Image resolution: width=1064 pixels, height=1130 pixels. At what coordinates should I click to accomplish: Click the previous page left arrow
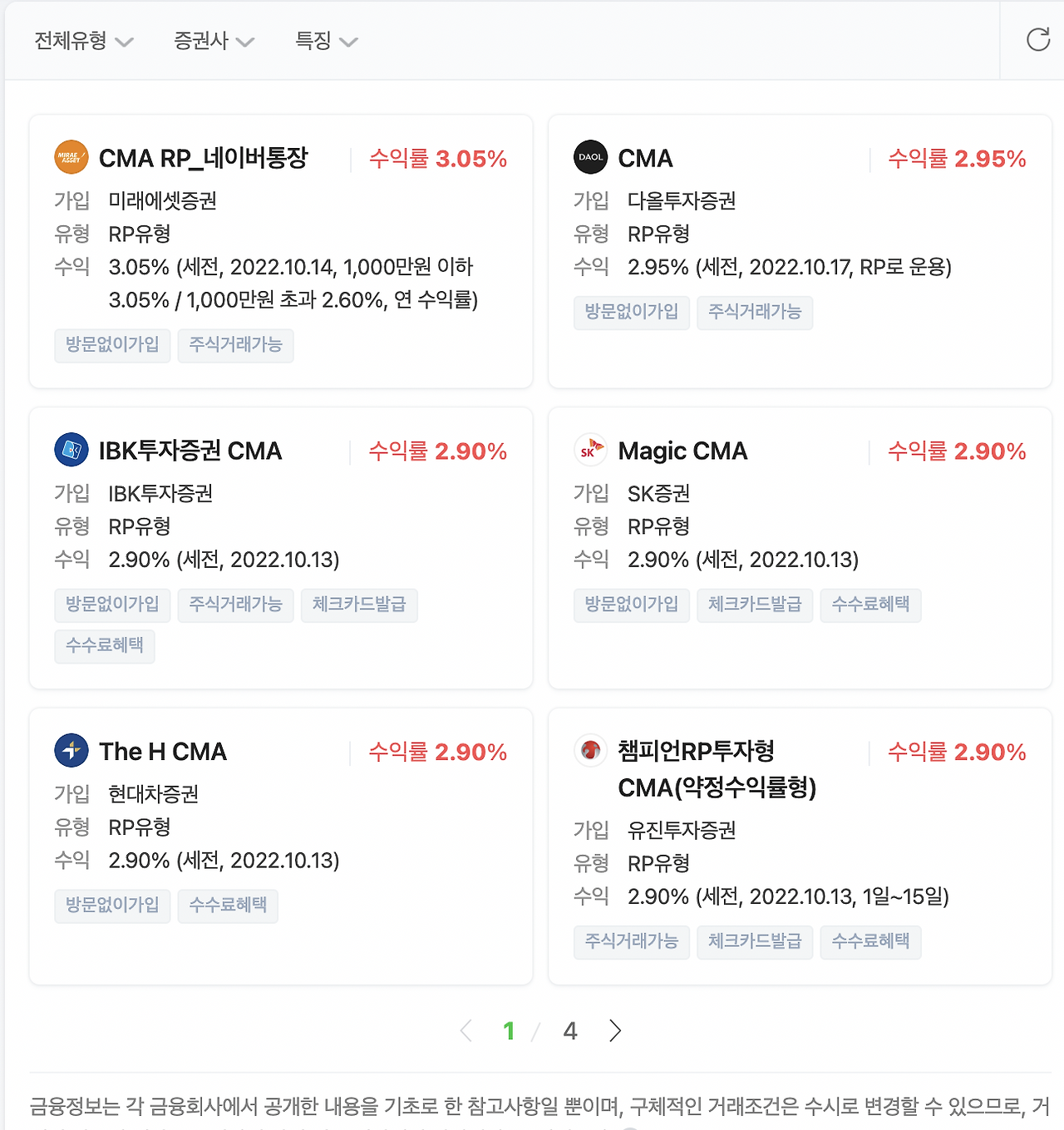coord(466,1031)
